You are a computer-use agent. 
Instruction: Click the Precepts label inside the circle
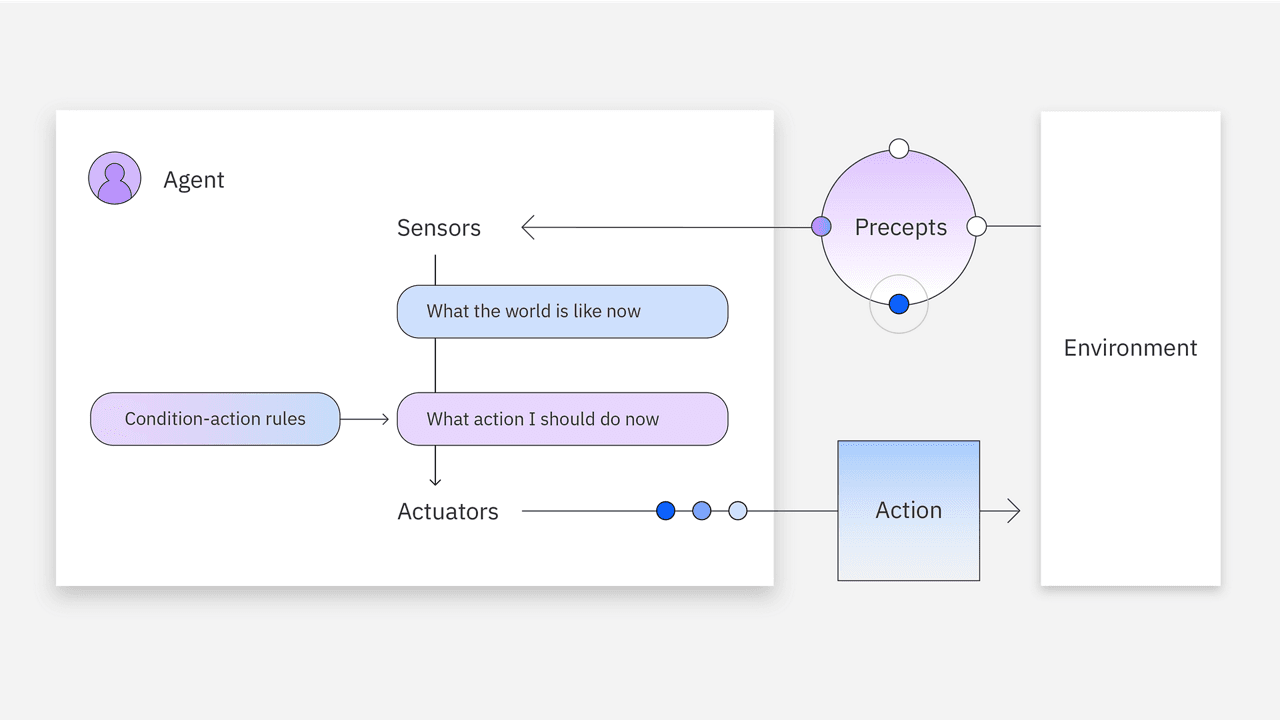point(900,228)
